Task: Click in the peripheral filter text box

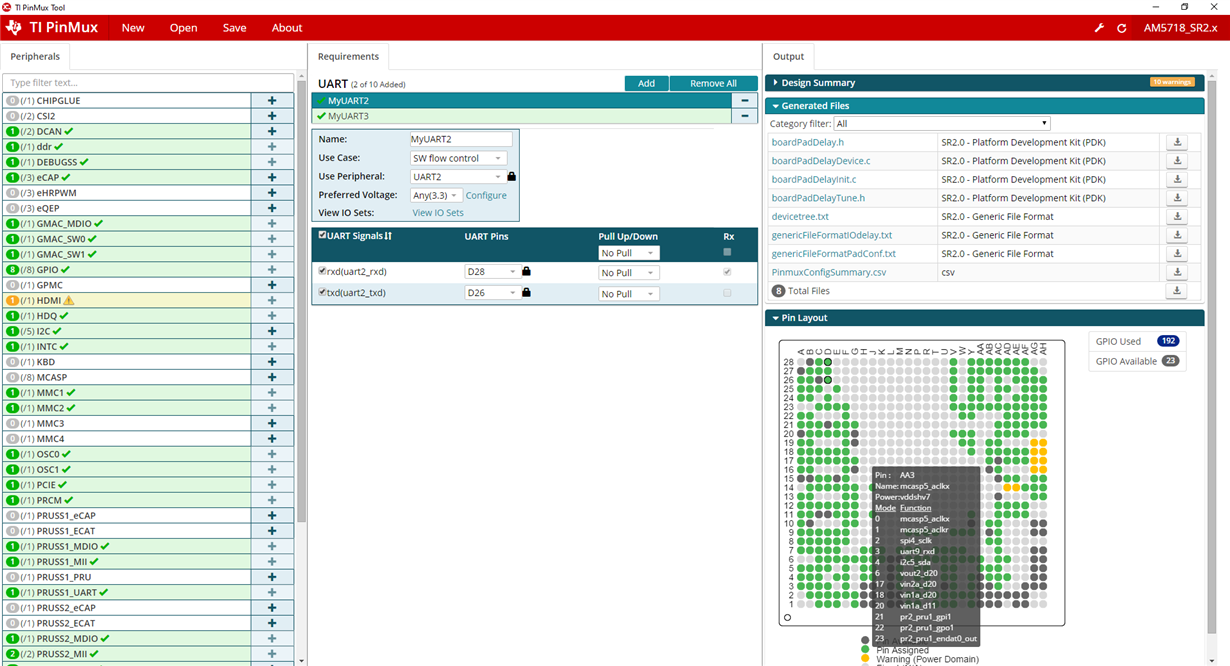Action: point(148,83)
